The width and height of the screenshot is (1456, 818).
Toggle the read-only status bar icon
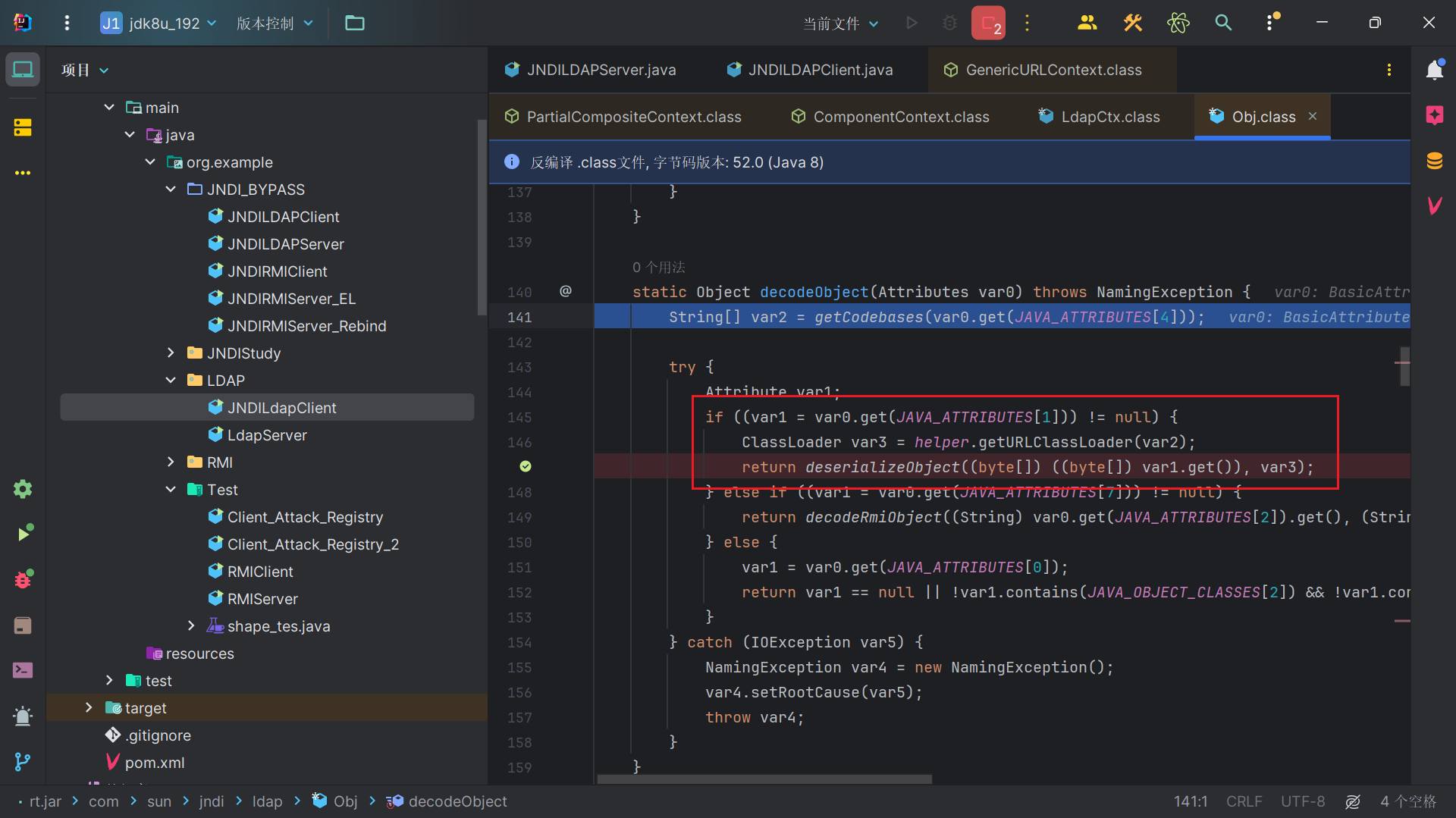1353,801
